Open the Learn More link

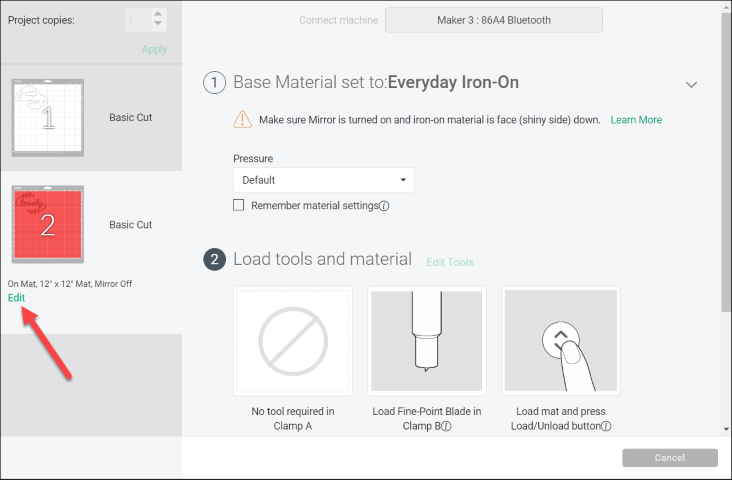[x=636, y=120]
